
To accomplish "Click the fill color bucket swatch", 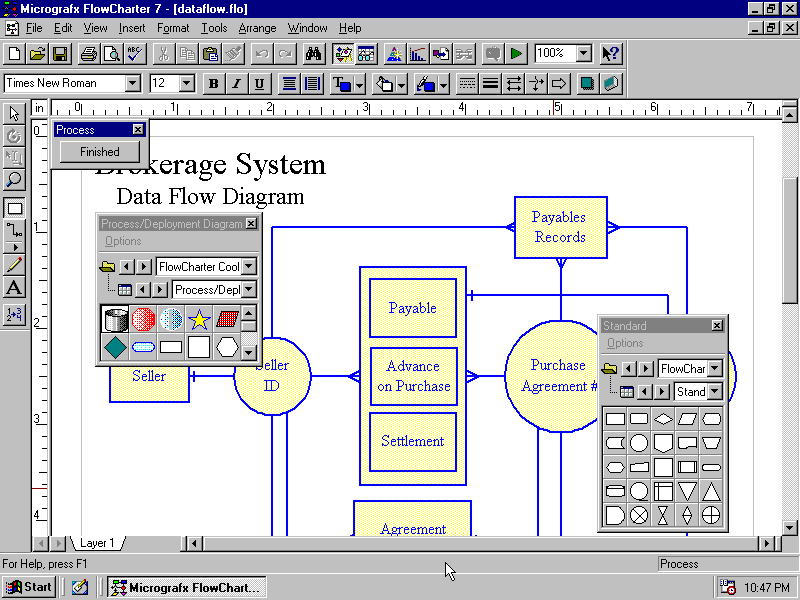I will coord(384,84).
